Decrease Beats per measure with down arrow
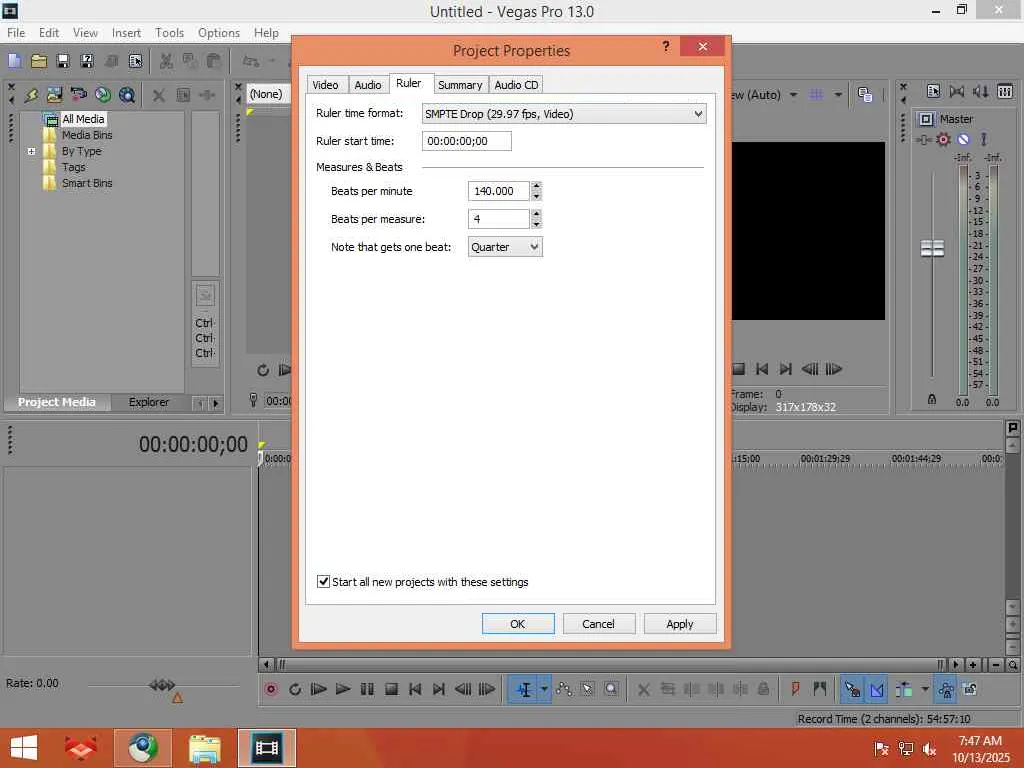 tap(536, 224)
